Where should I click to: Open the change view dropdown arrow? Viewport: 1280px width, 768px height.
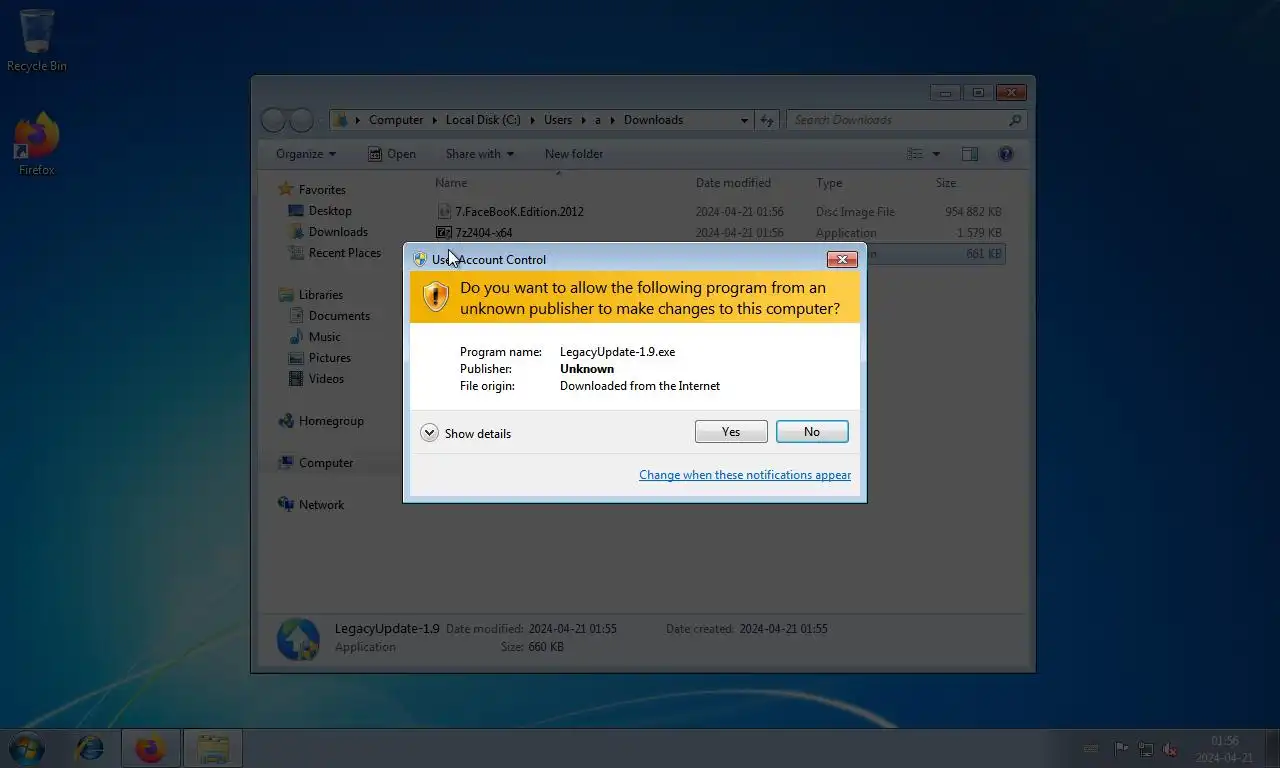click(x=936, y=154)
